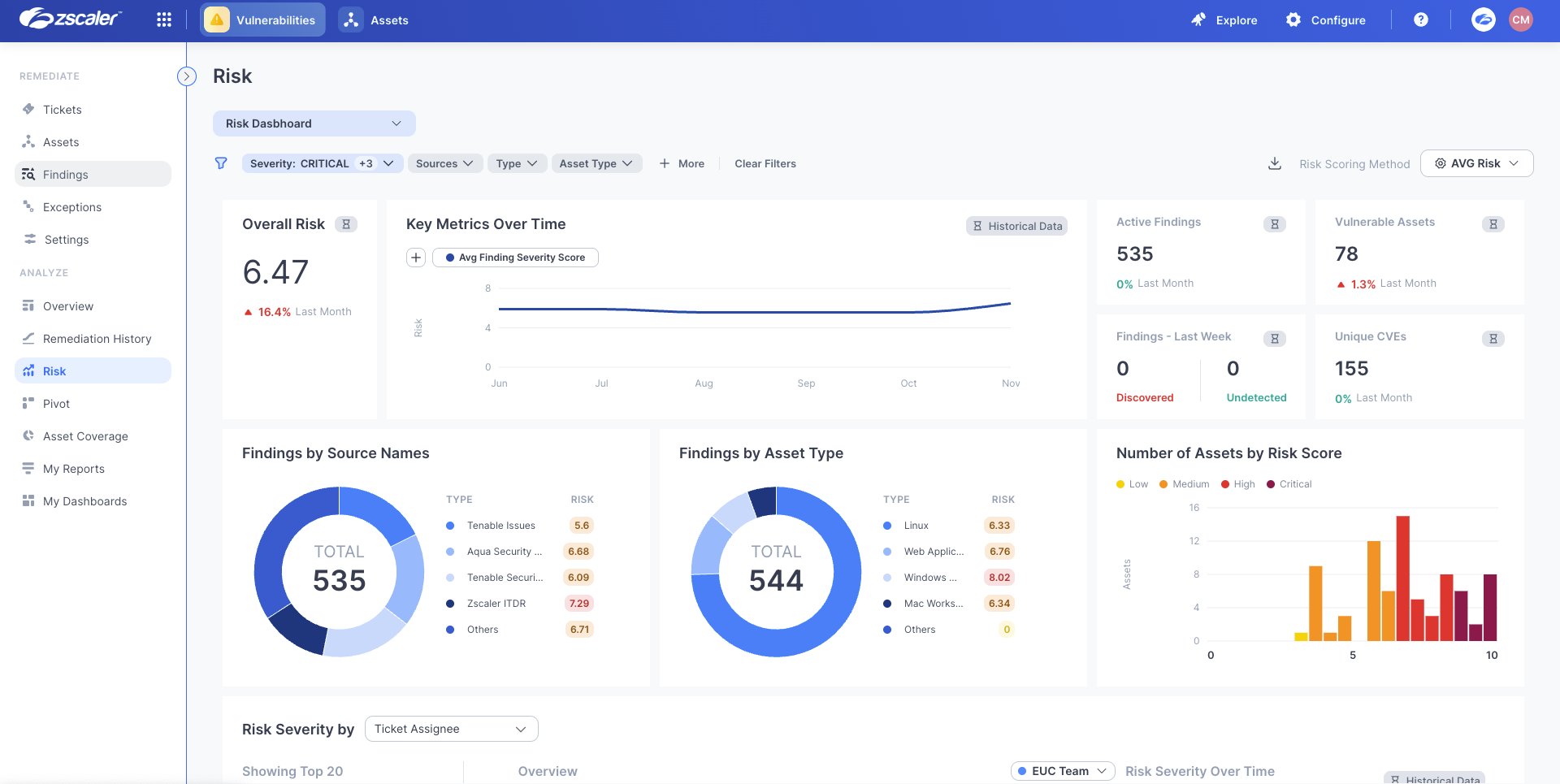Image resolution: width=1560 pixels, height=784 pixels.
Task: Toggle Critical legend in risk score chart
Action: click(x=1289, y=484)
